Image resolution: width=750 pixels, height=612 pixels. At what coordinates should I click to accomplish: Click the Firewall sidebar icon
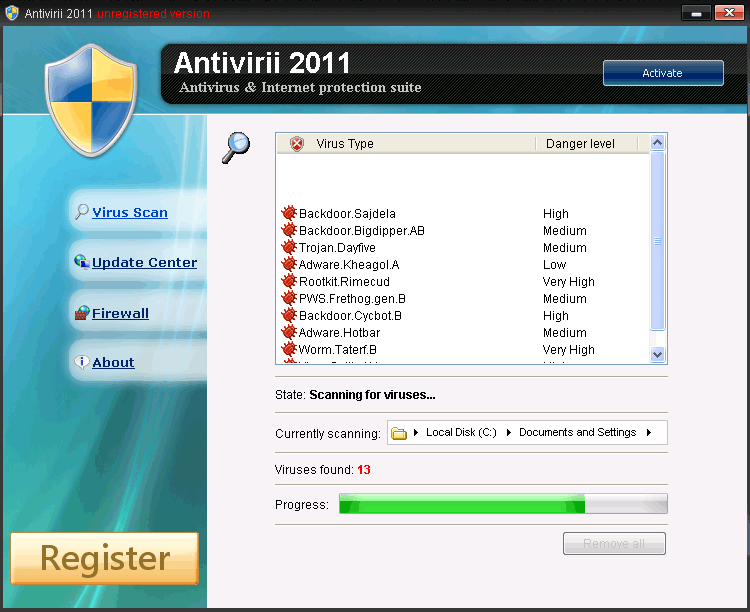[x=82, y=313]
